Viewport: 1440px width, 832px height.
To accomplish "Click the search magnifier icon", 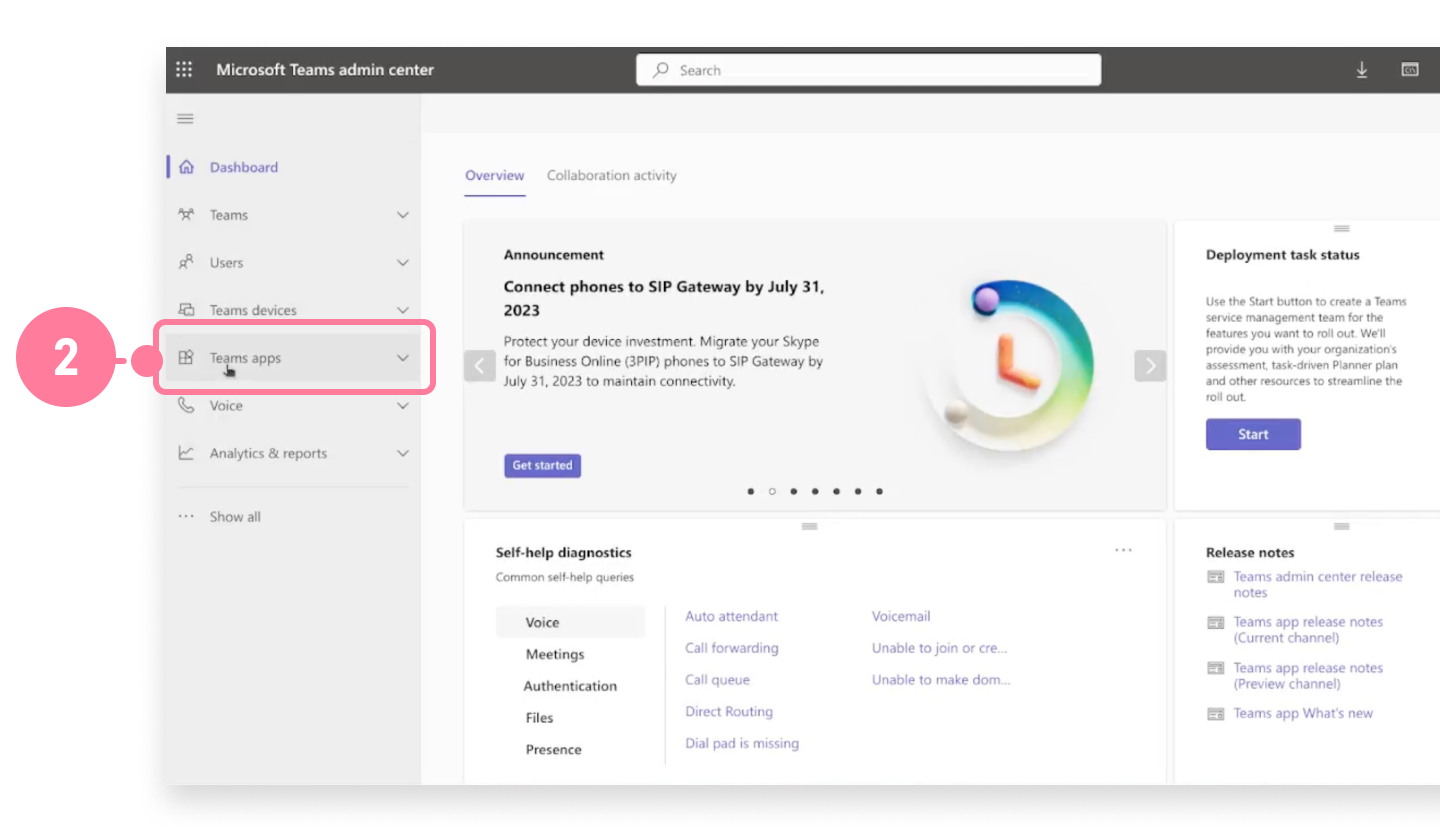I will [x=661, y=70].
